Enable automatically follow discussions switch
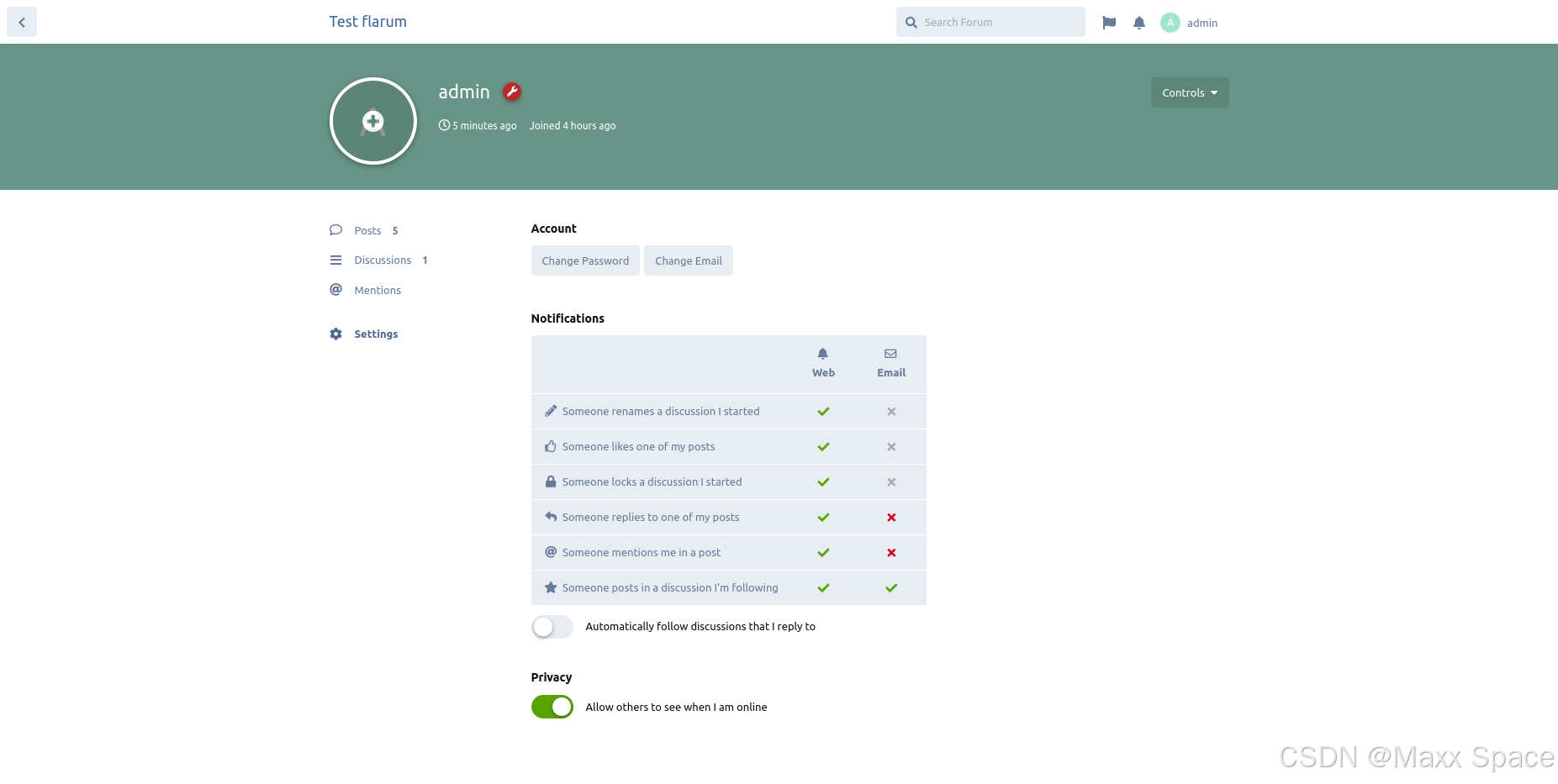Viewport: 1558px width, 784px height. pos(552,627)
